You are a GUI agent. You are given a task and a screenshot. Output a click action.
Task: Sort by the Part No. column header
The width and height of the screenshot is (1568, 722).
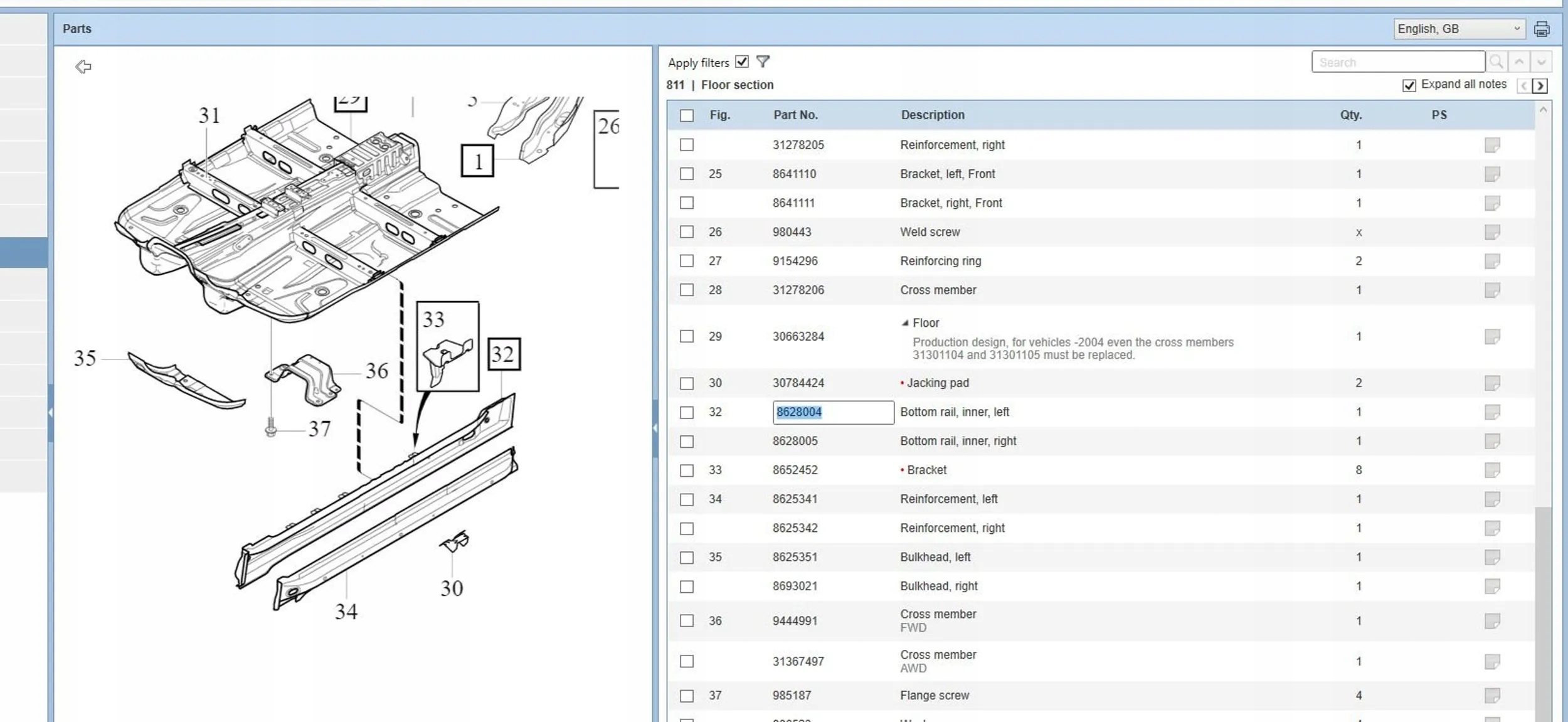click(x=795, y=115)
